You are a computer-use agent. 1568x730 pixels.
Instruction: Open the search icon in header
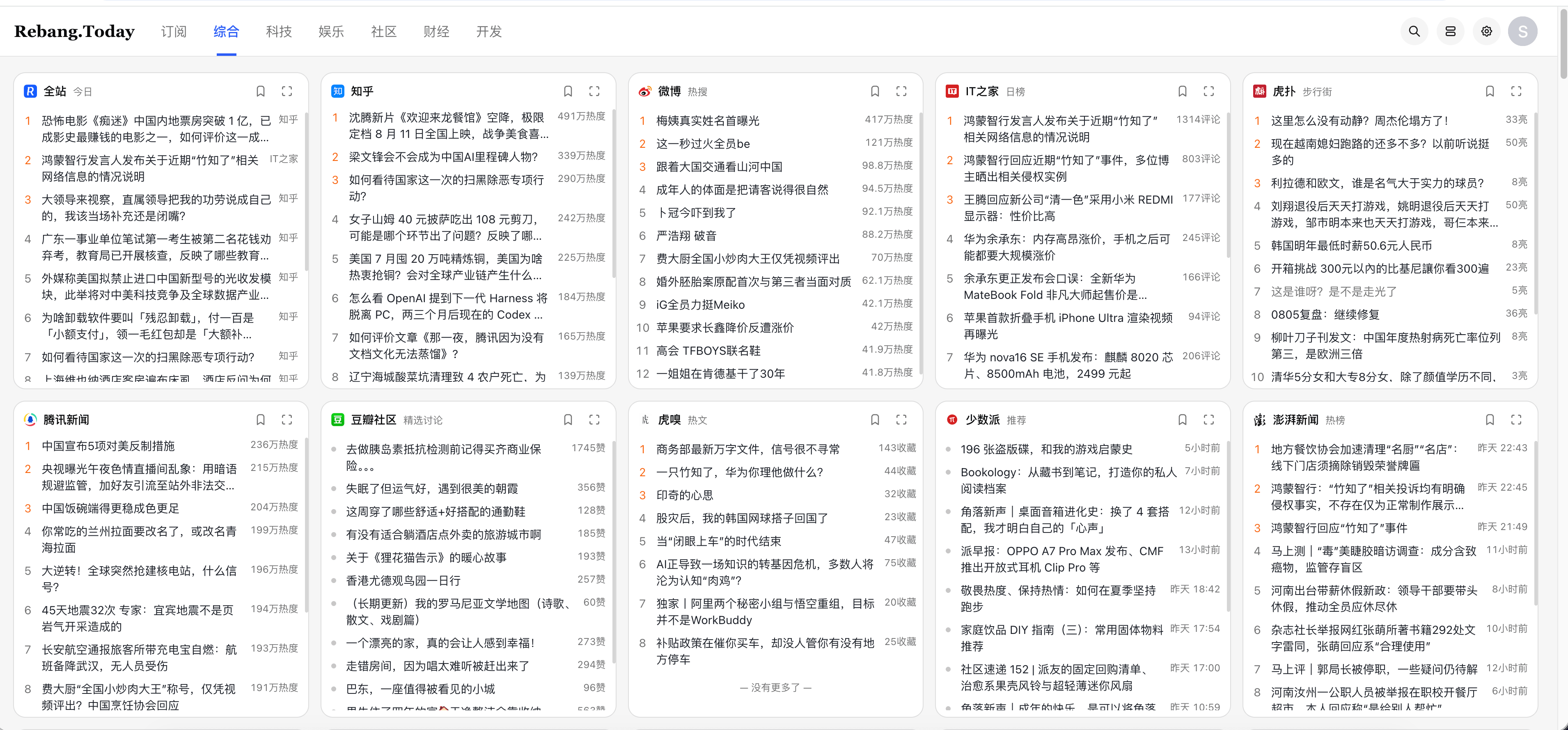pyautogui.click(x=1414, y=31)
